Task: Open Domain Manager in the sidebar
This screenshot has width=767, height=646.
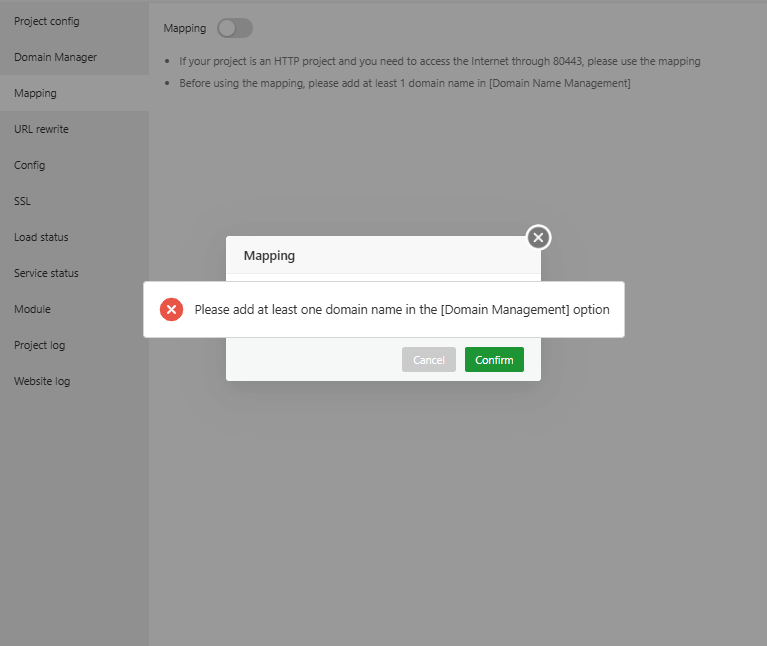Action: click(74, 57)
